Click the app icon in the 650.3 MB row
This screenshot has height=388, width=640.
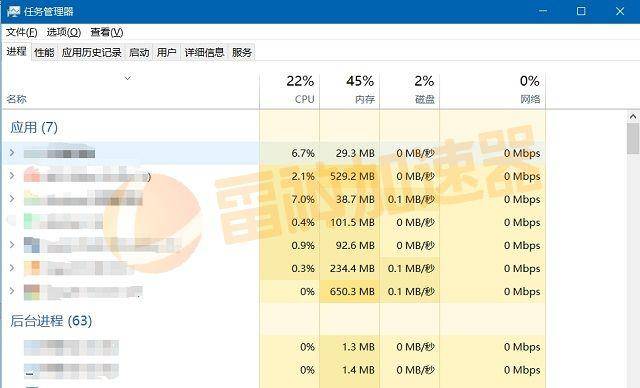[32, 292]
